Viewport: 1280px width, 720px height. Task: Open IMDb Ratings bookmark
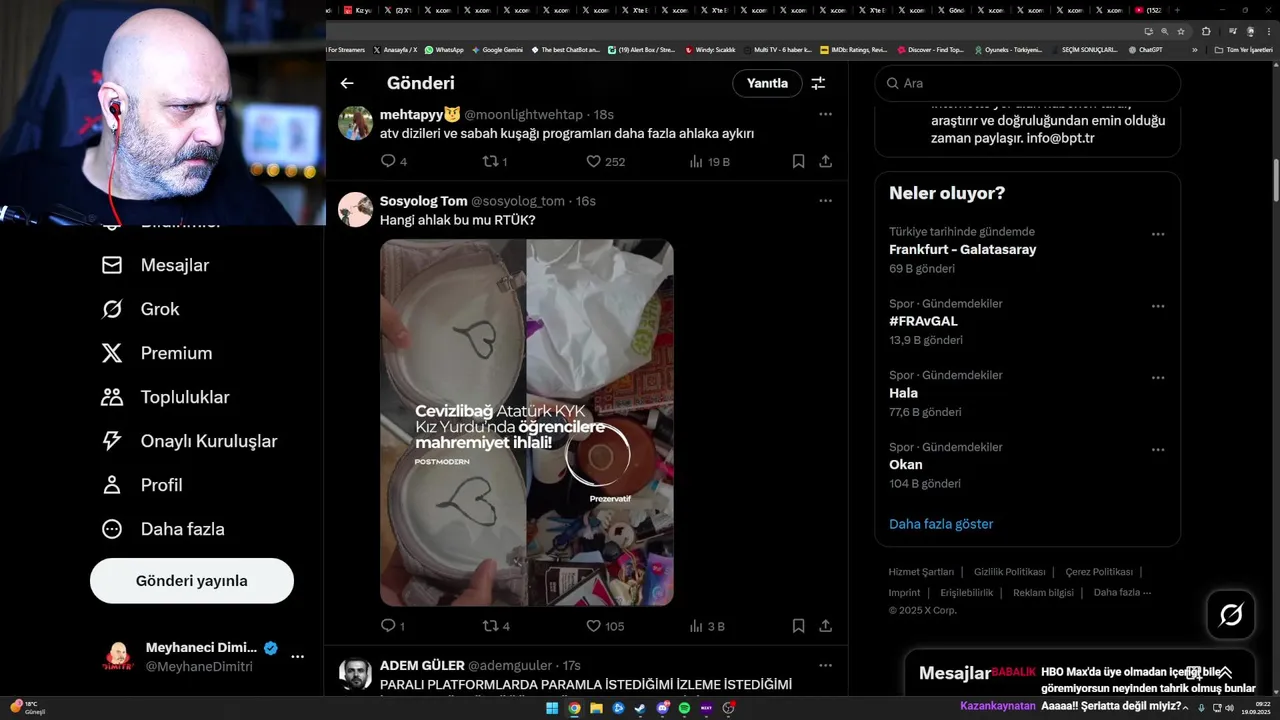pos(853,49)
